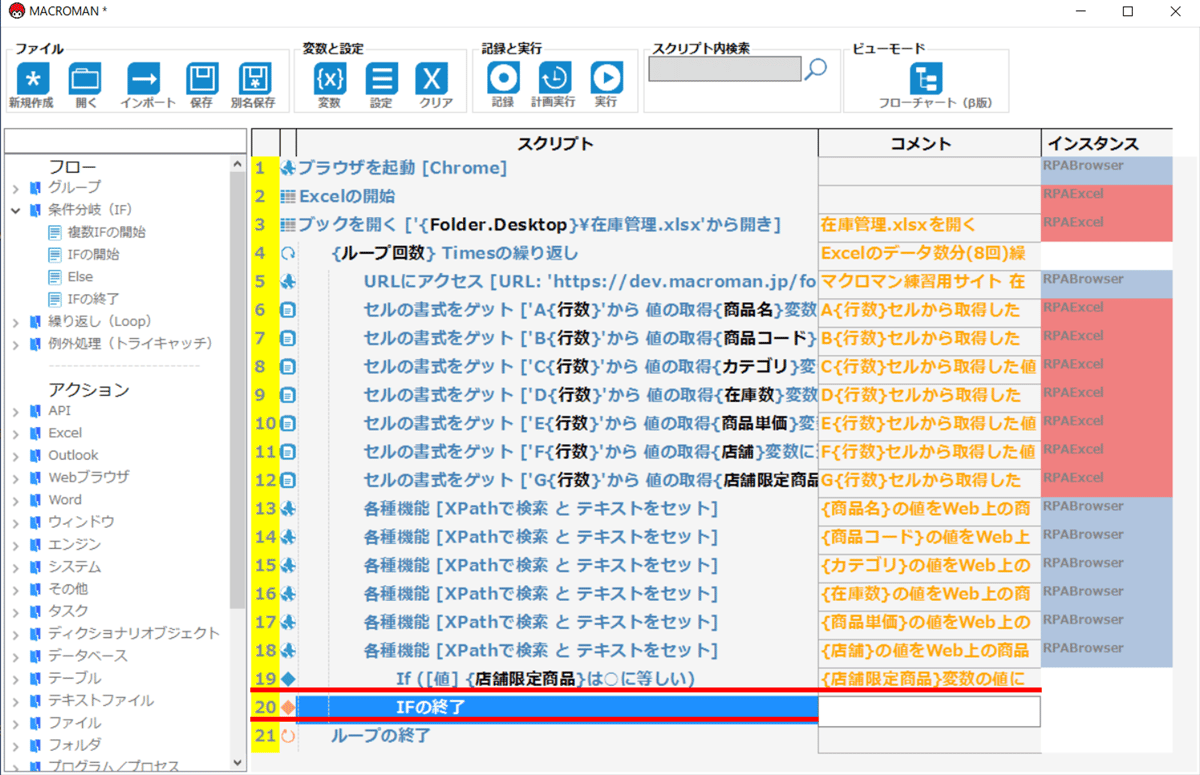This screenshot has width=1200, height=775.
Task: Click the row 5 browser icon
Action: [x=288, y=282]
